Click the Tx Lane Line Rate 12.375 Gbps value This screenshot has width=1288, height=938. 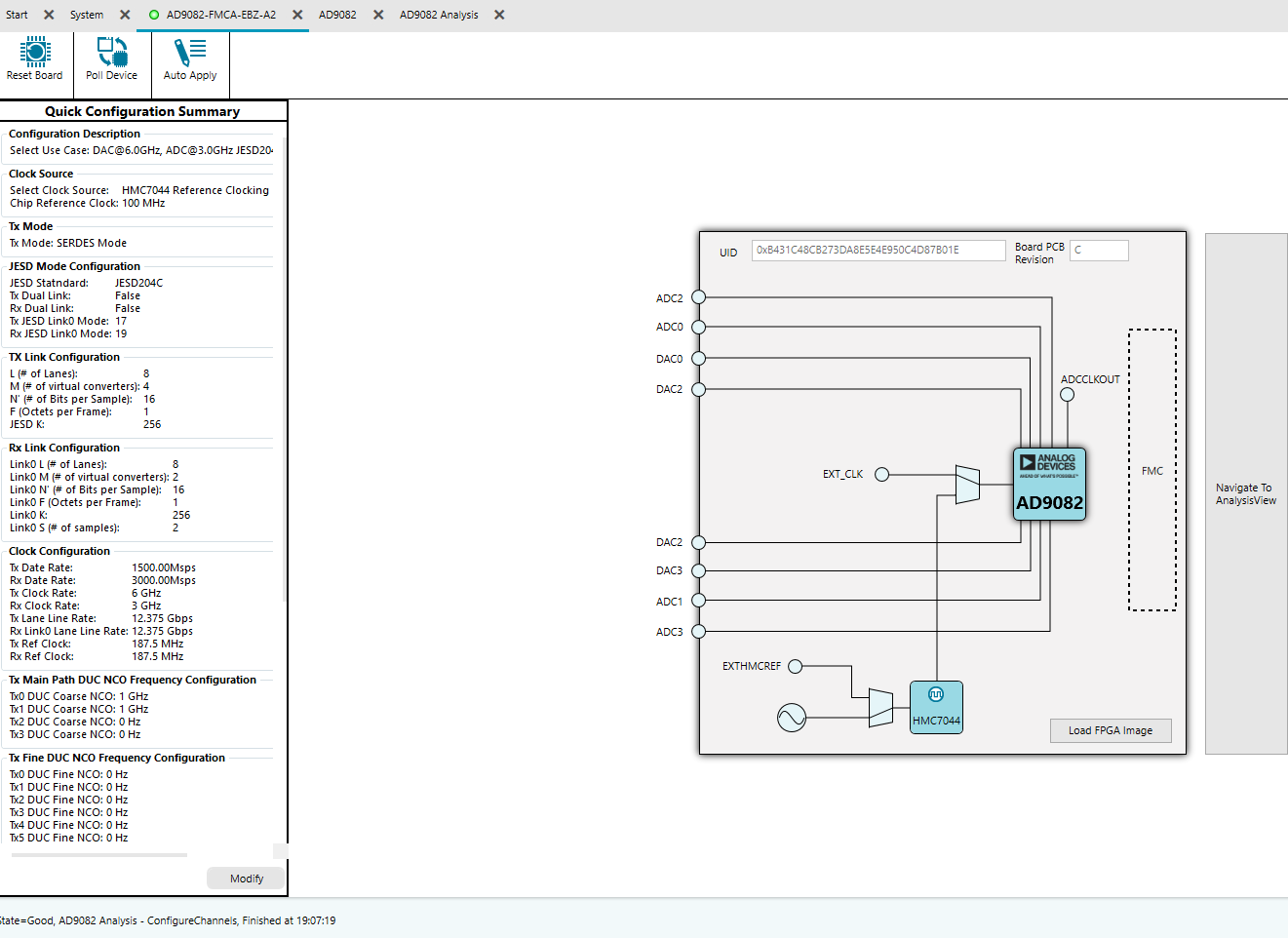coord(162,618)
